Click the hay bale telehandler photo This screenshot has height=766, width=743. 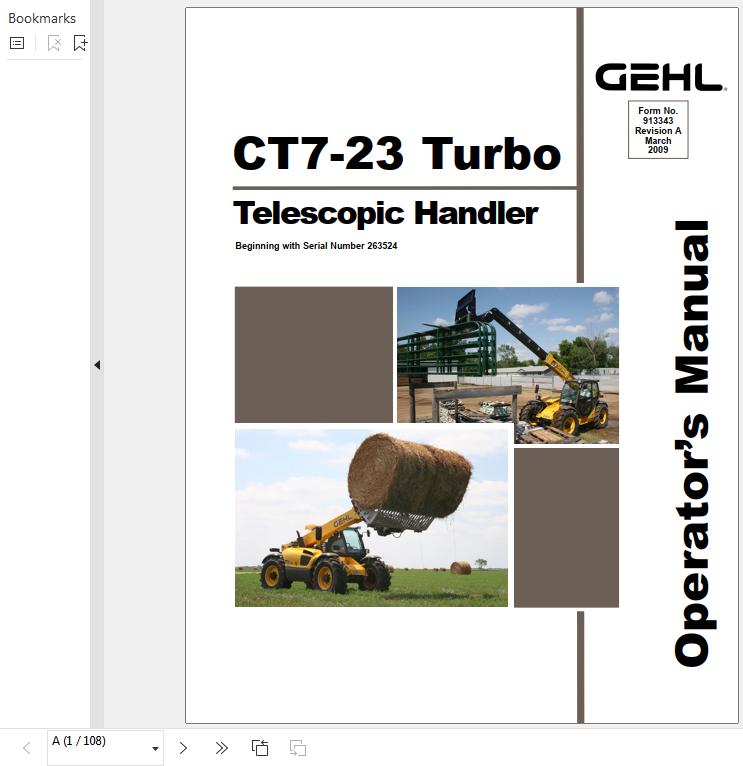pyautogui.click(x=371, y=518)
